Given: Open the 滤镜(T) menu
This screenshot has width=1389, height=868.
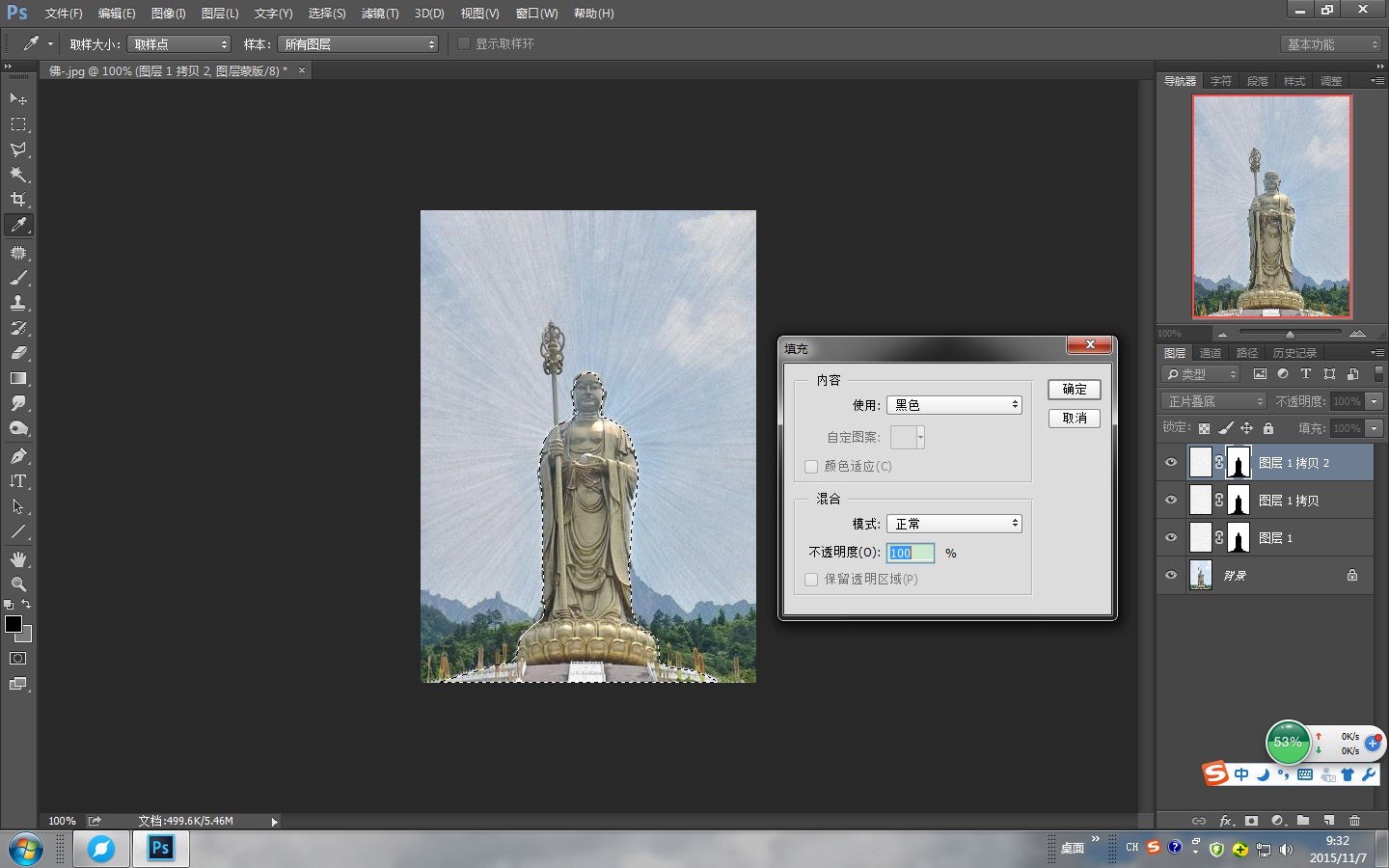Looking at the screenshot, I should tap(380, 14).
